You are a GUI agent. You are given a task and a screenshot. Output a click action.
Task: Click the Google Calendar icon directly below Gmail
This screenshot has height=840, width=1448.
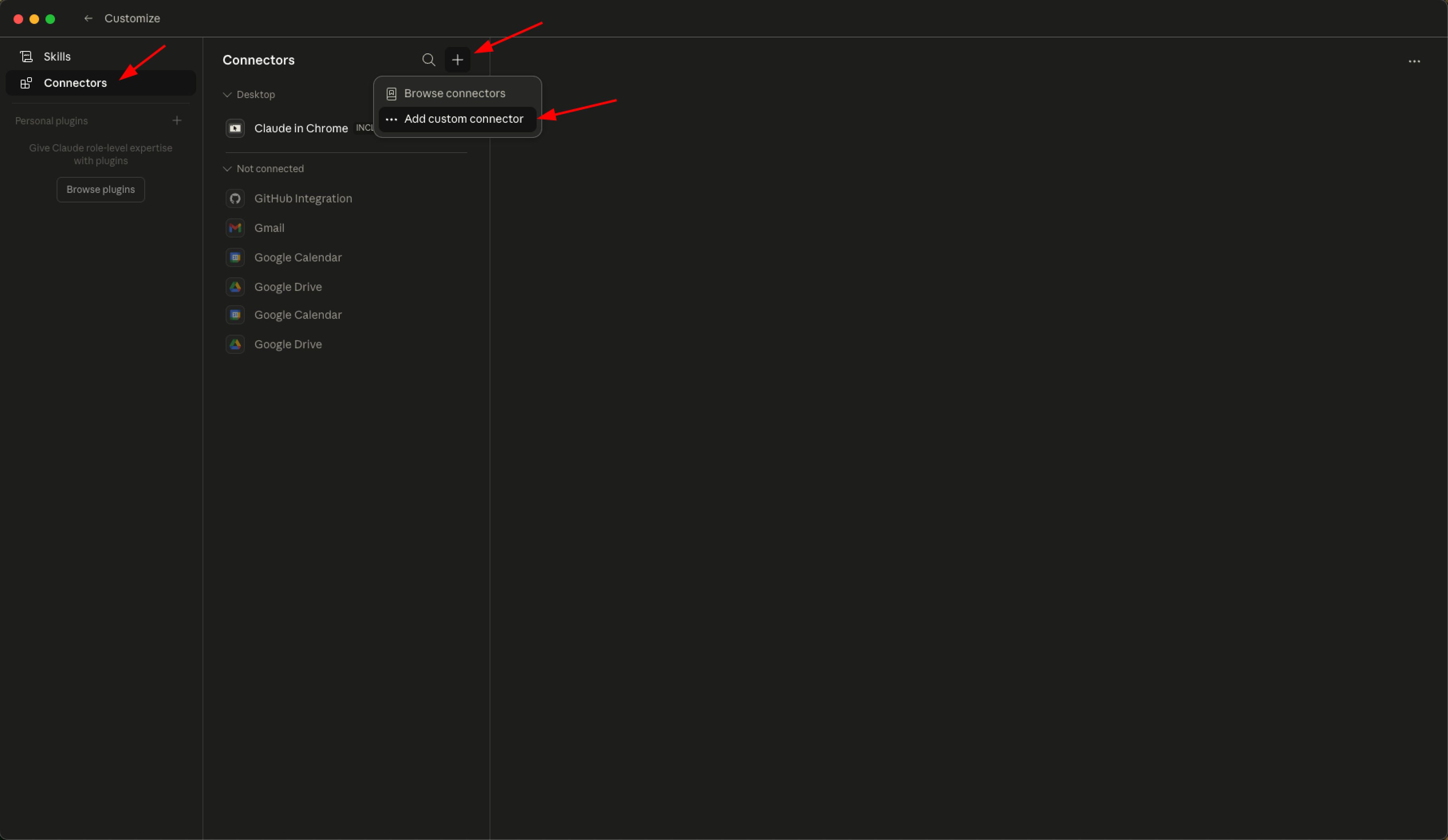click(x=235, y=257)
